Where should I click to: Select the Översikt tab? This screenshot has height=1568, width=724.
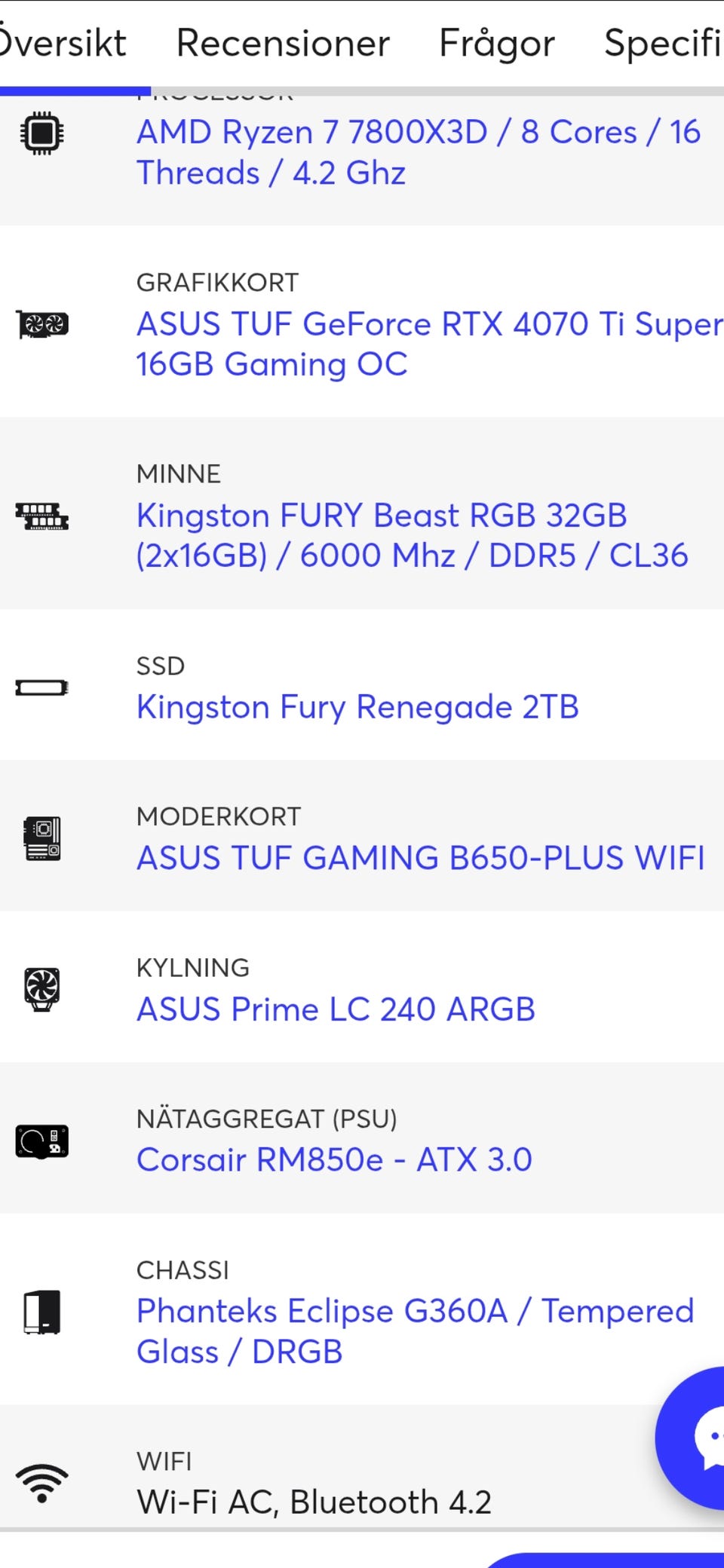pyautogui.click(x=63, y=43)
